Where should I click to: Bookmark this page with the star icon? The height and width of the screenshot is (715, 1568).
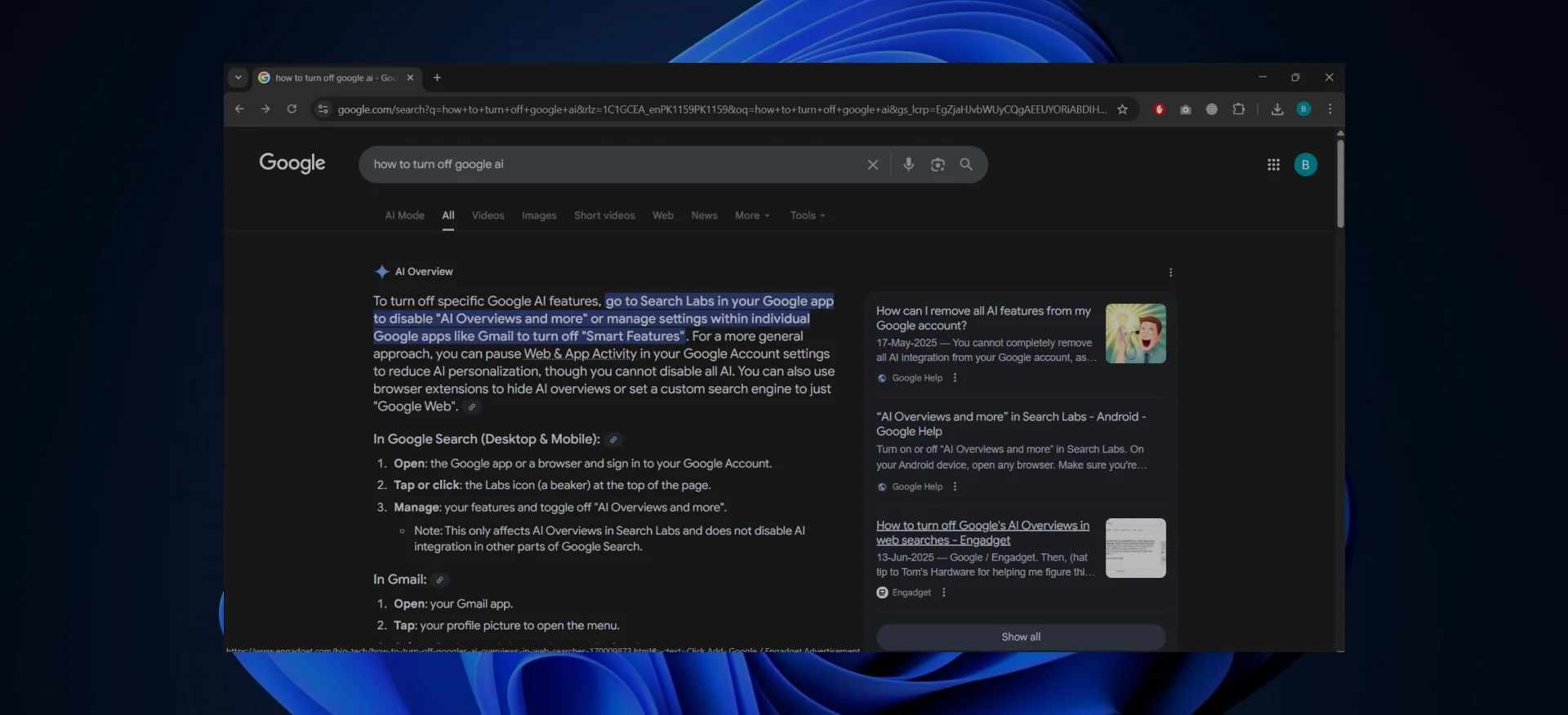click(x=1122, y=109)
